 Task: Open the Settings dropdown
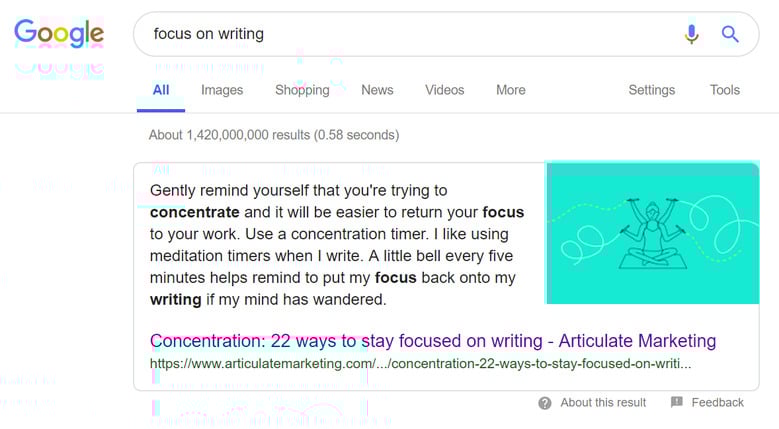[651, 90]
